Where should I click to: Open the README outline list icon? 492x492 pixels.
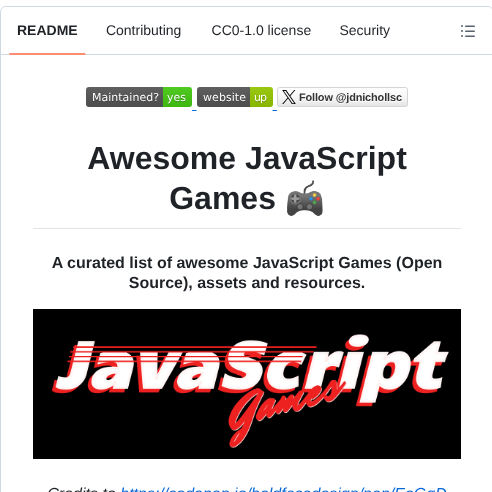click(468, 31)
